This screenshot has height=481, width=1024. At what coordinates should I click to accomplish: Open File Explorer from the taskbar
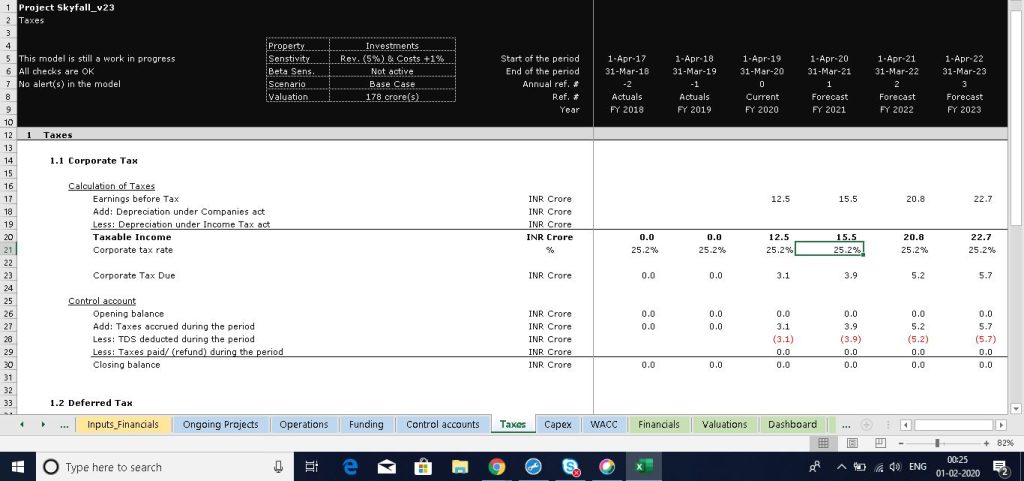459,467
